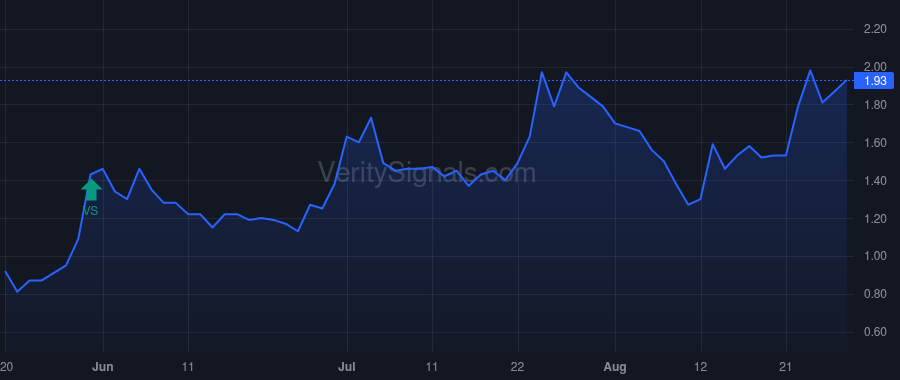Click the 22 date label on time axis
900x380 pixels.
518,367
